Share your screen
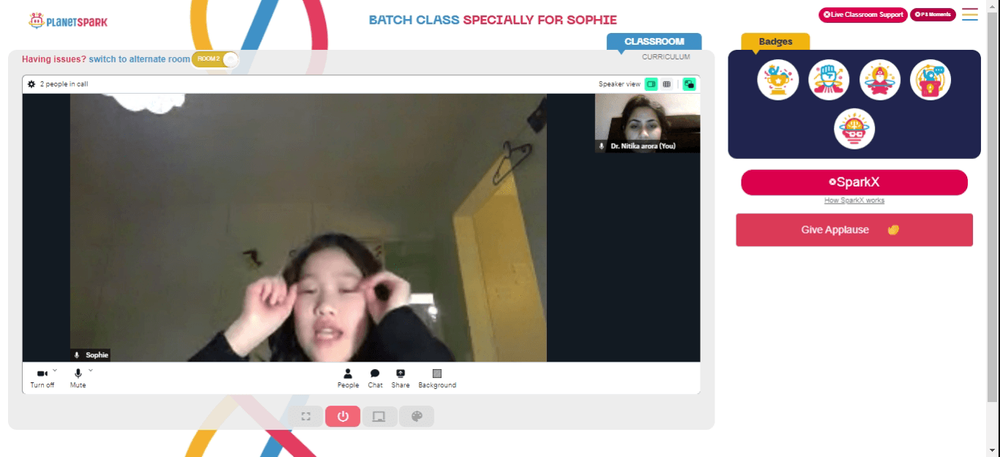This screenshot has width=1000, height=457. (x=401, y=379)
